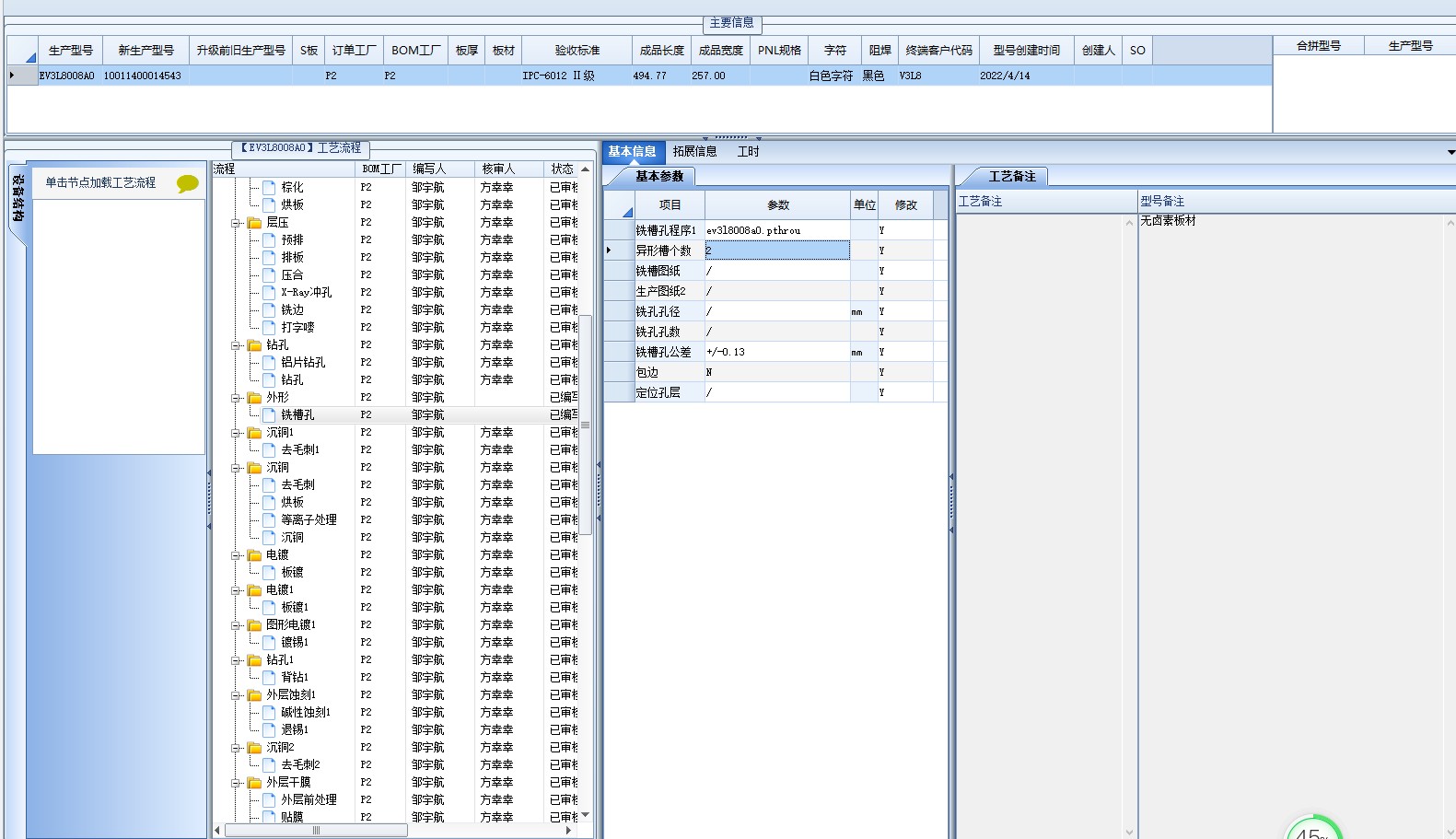Open the 工时 tab
Screen dimensions: 1456x839
[x=748, y=152]
